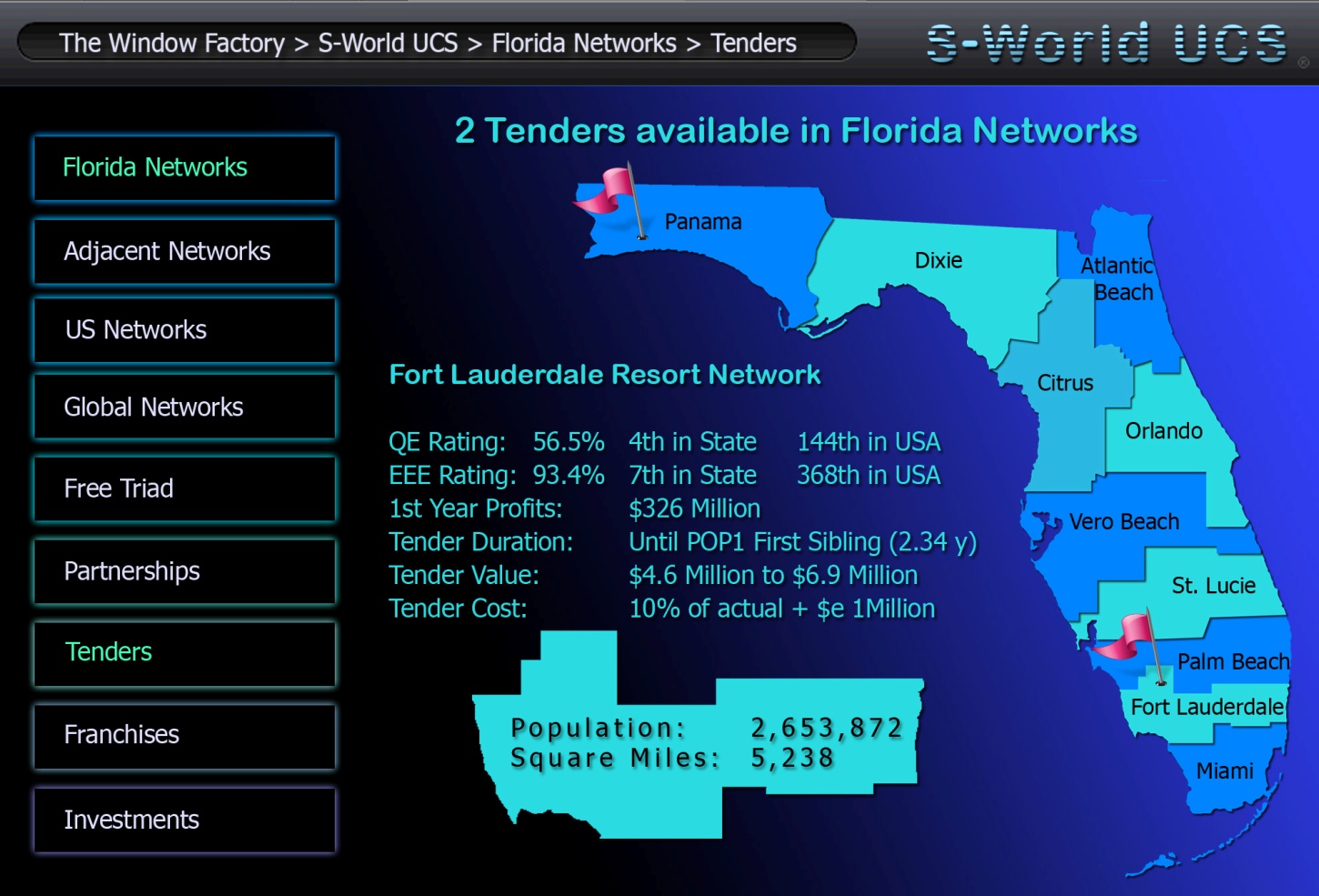Image resolution: width=1319 pixels, height=896 pixels.
Task: Select Dixie region on the map
Action: tap(938, 260)
